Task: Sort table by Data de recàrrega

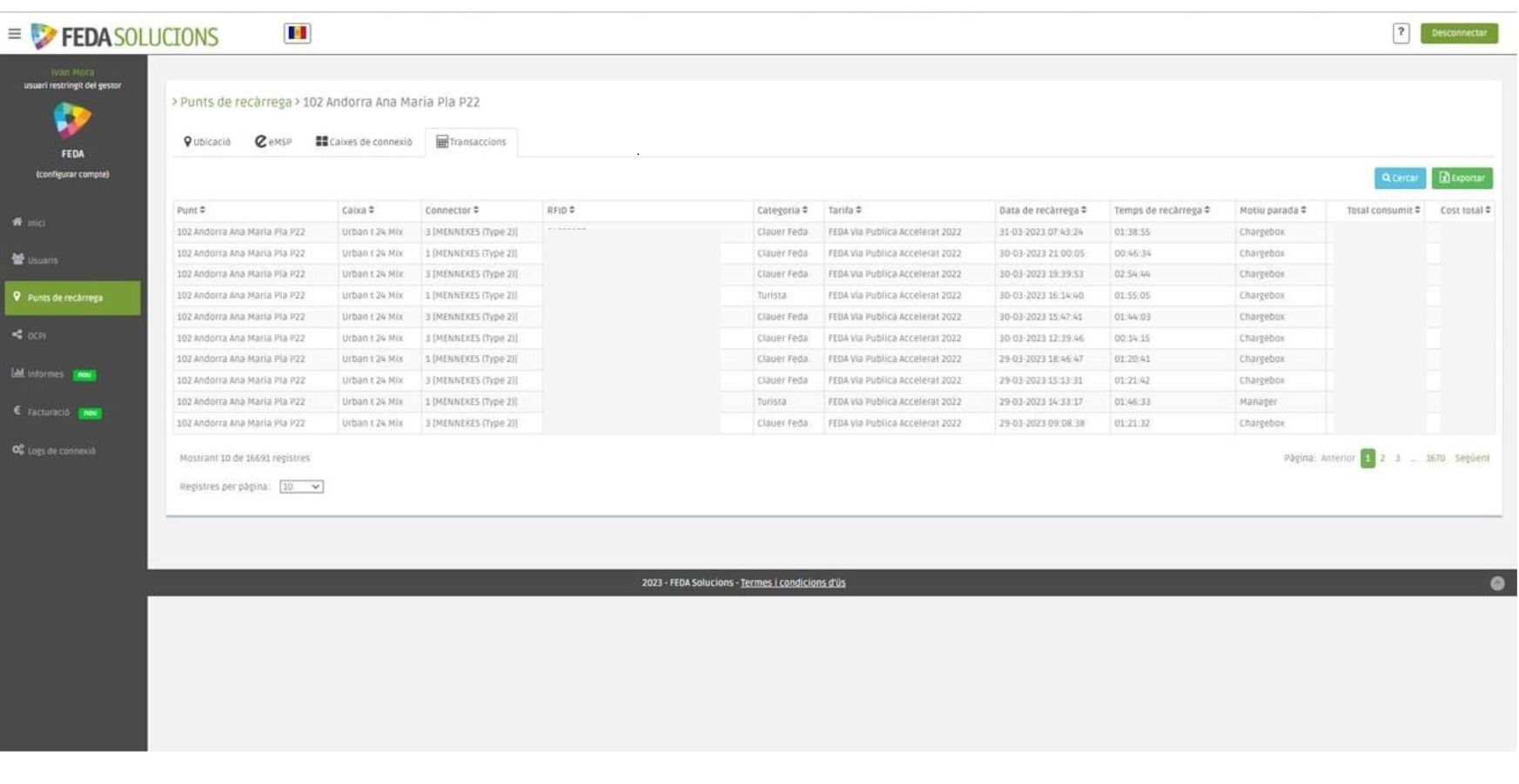Action: (x=1042, y=211)
